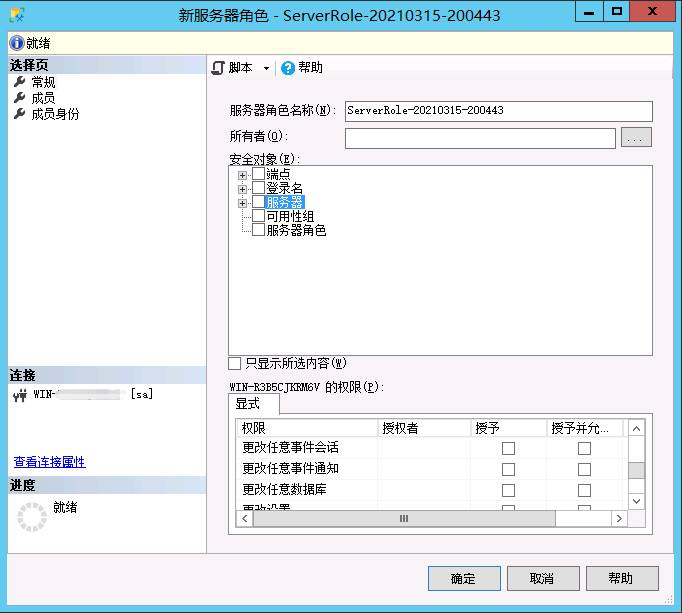Screen dimensions: 682x613
Task: Click the wrench icon next to 成员
Action: pyautogui.click(x=20, y=97)
